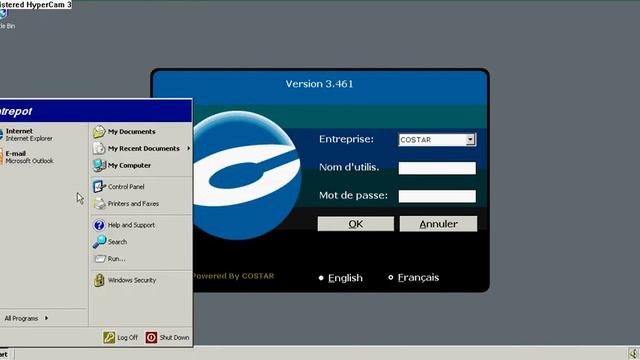
Task: Expand the All Programs menu
Action: pos(26,318)
